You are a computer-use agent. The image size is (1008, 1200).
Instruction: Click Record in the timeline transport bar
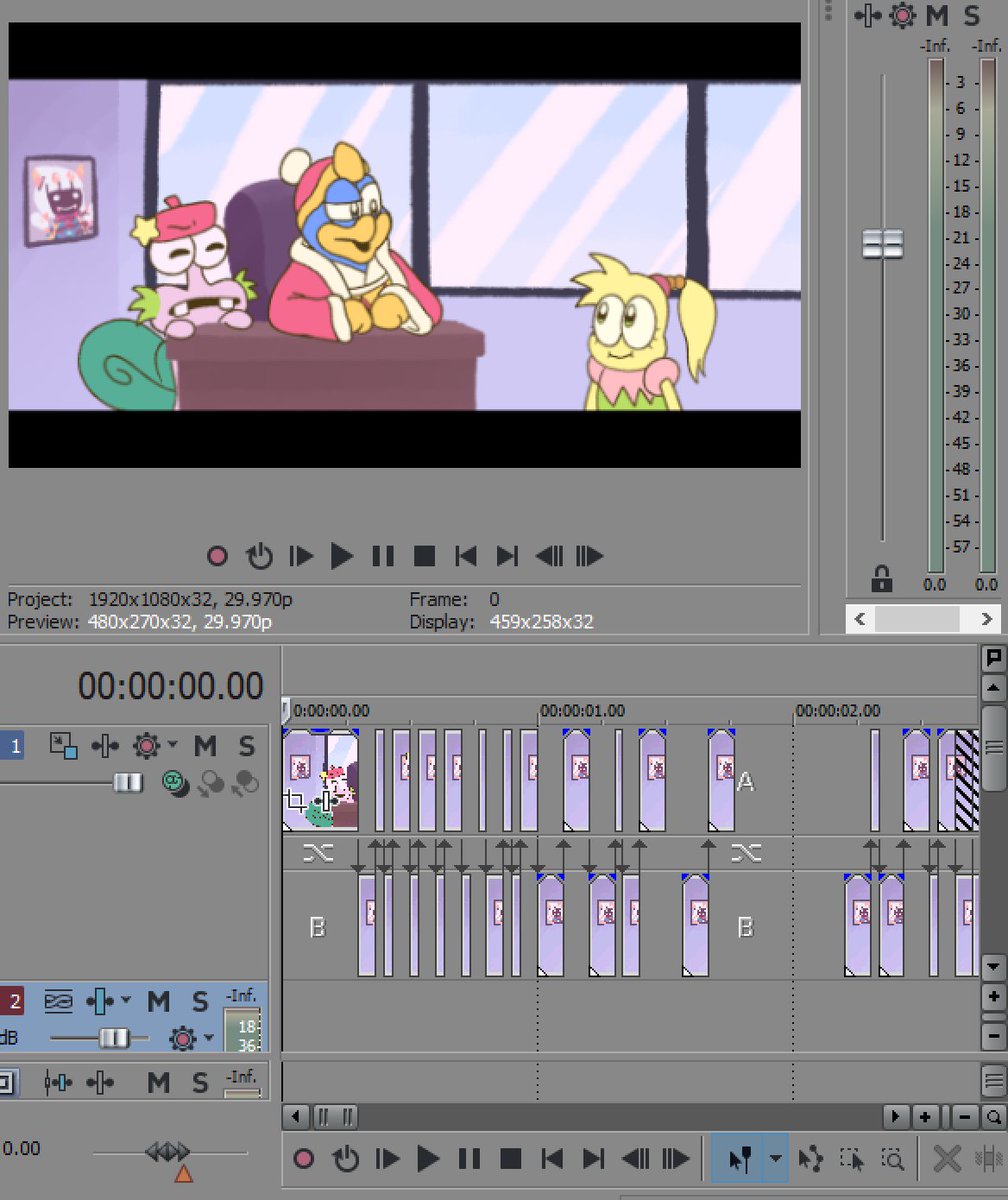coord(304,1159)
